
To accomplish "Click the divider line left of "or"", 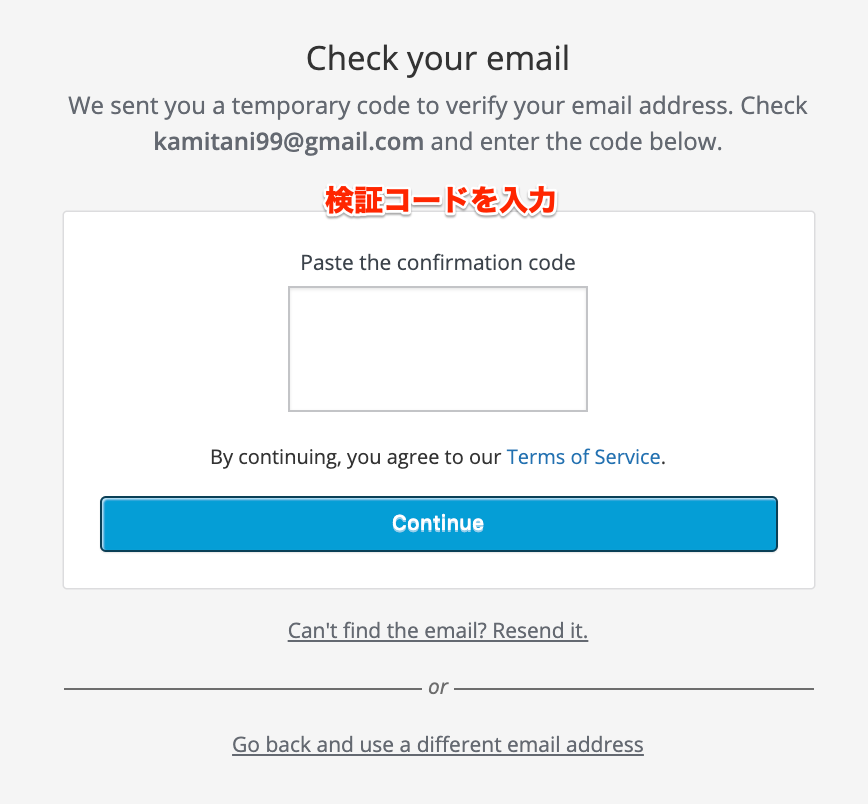I will tap(242, 689).
